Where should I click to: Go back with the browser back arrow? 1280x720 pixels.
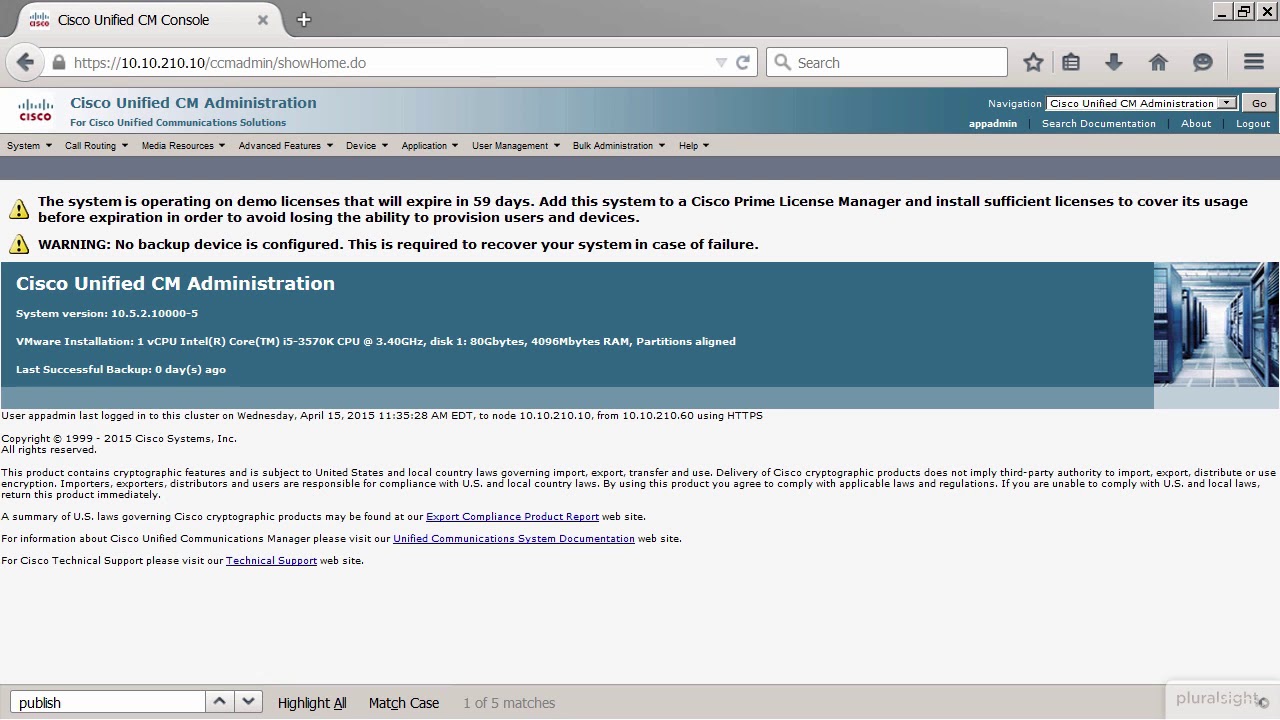coord(26,62)
